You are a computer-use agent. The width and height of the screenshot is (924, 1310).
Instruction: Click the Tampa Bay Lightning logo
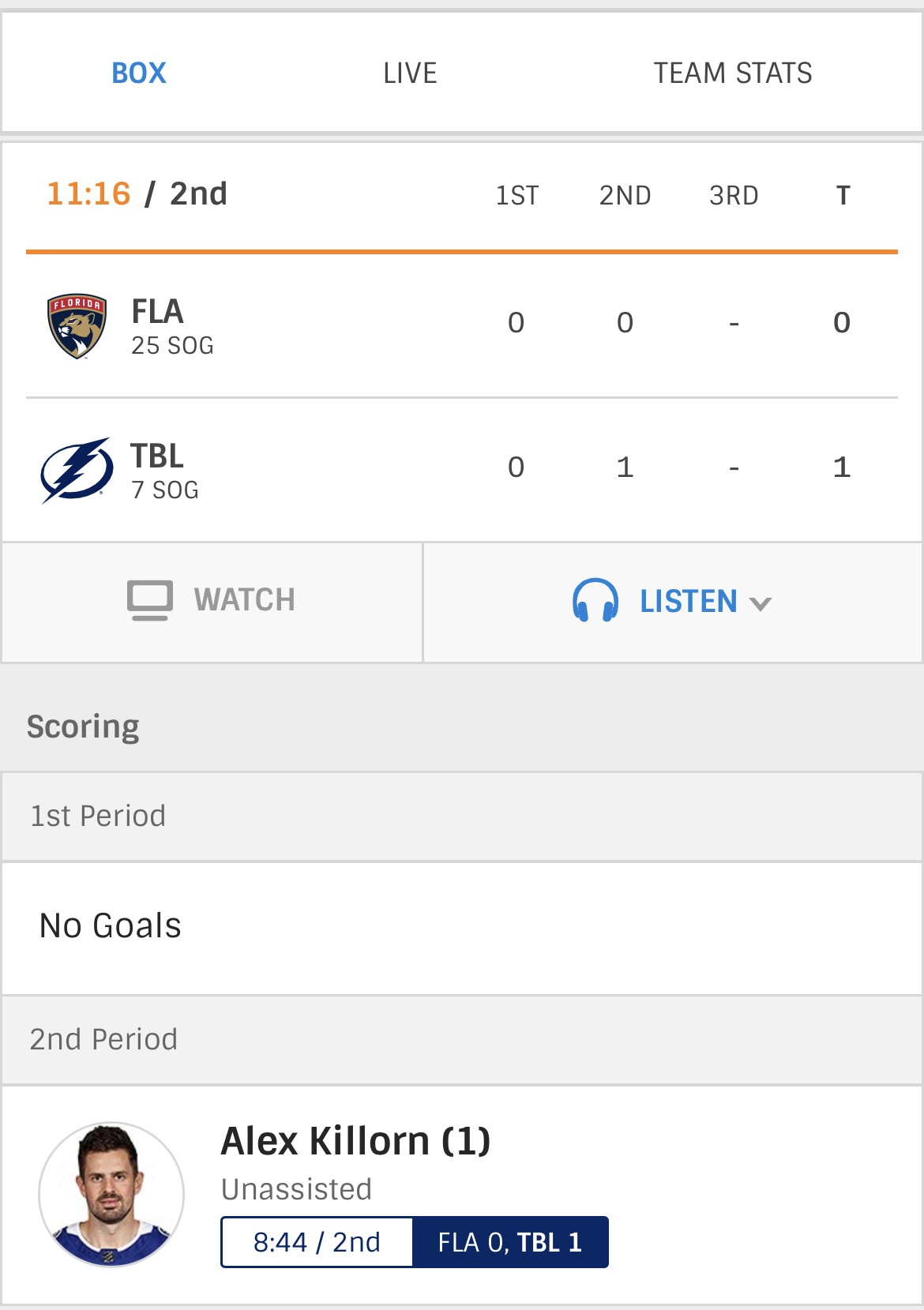point(76,471)
